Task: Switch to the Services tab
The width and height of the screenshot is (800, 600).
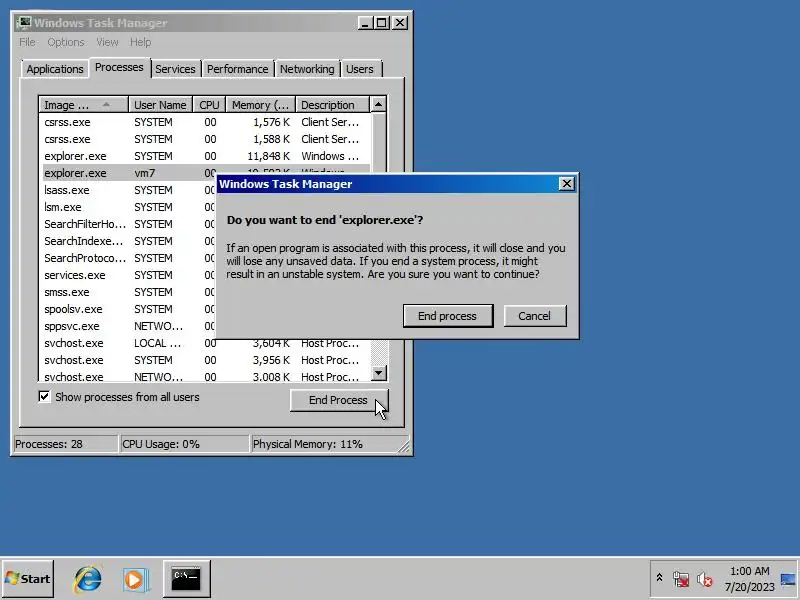Action: pos(175,69)
